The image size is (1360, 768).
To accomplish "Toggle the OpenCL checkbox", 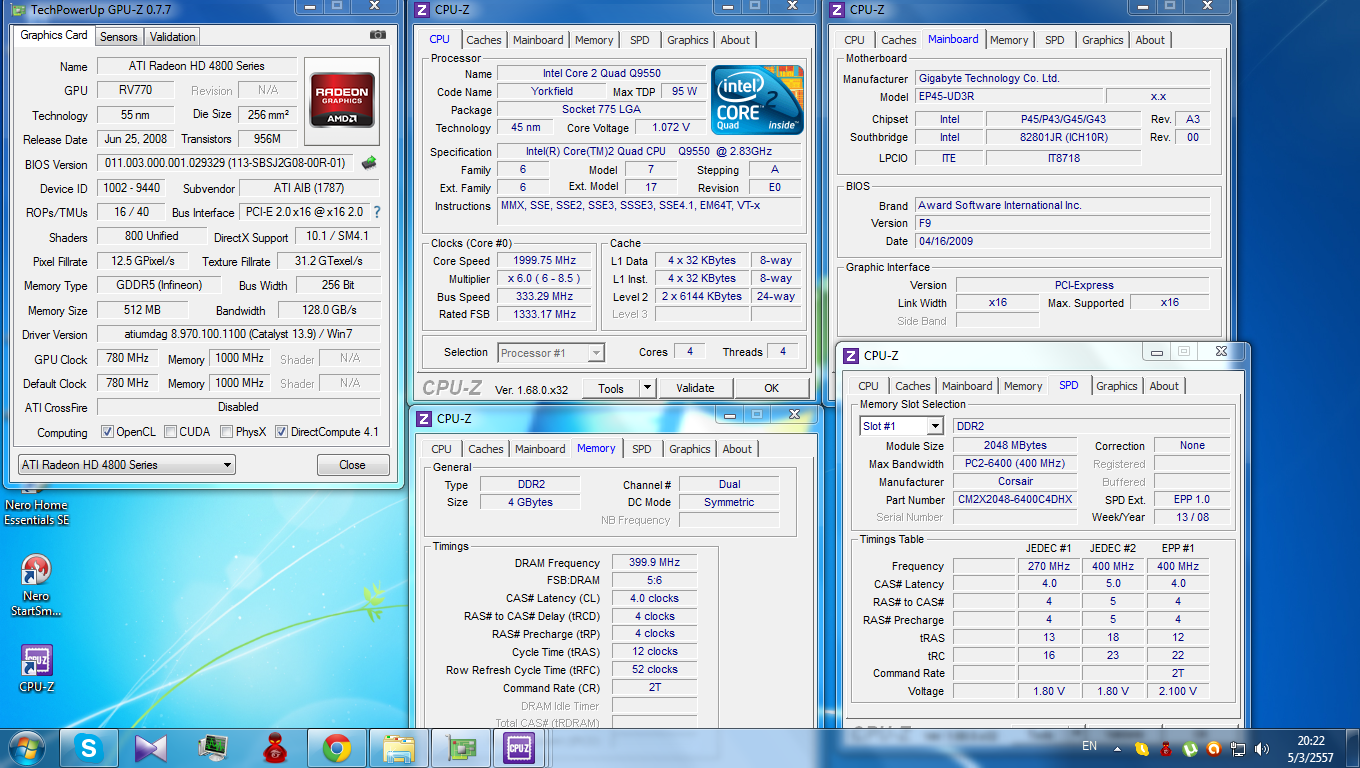I will pyautogui.click(x=108, y=432).
